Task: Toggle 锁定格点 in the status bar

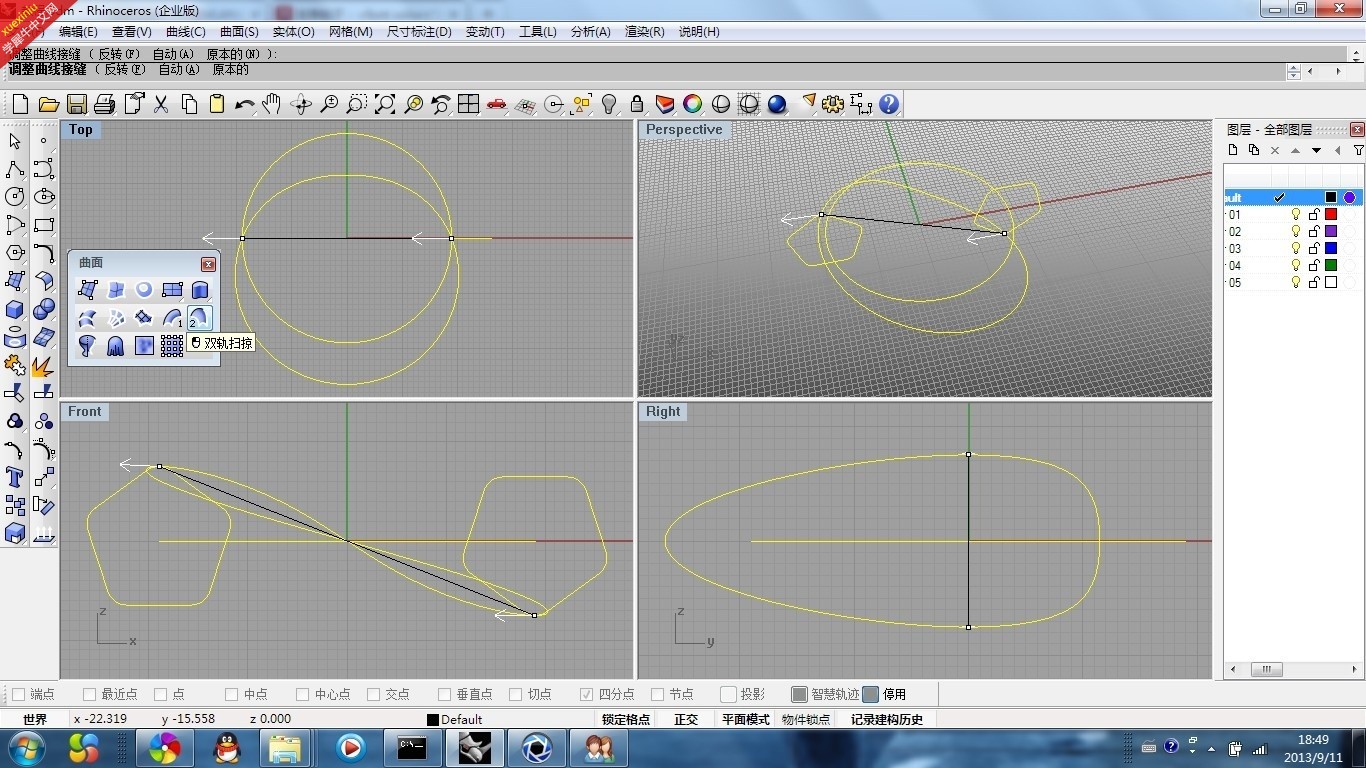Action: (x=626, y=719)
